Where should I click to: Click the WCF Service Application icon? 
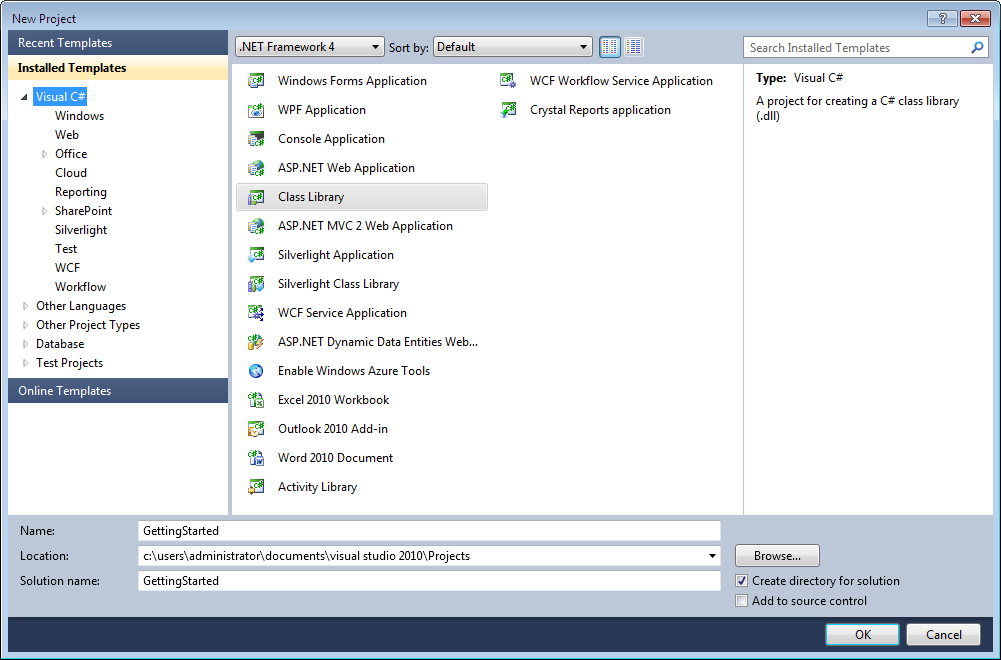(x=256, y=313)
